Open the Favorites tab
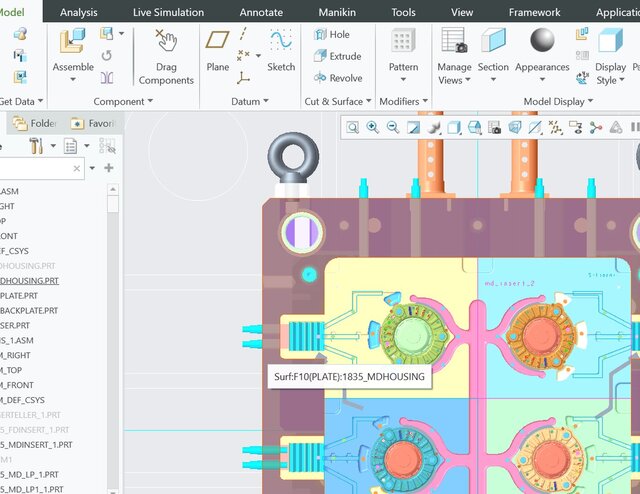Image resolution: width=640 pixels, height=494 pixels. point(92,123)
